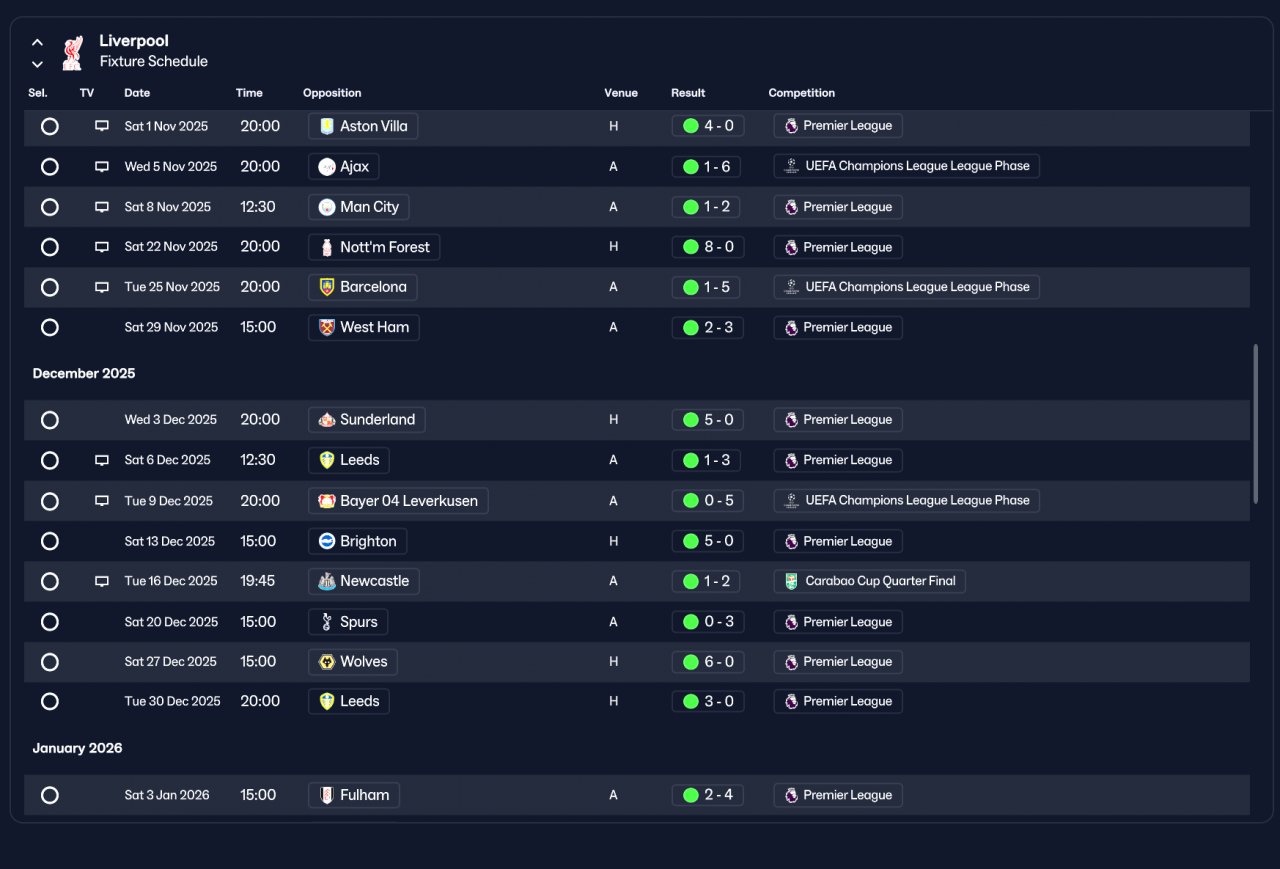Click Champions League logo in Ajax row
The width and height of the screenshot is (1280, 869).
click(x=791, y=167)
